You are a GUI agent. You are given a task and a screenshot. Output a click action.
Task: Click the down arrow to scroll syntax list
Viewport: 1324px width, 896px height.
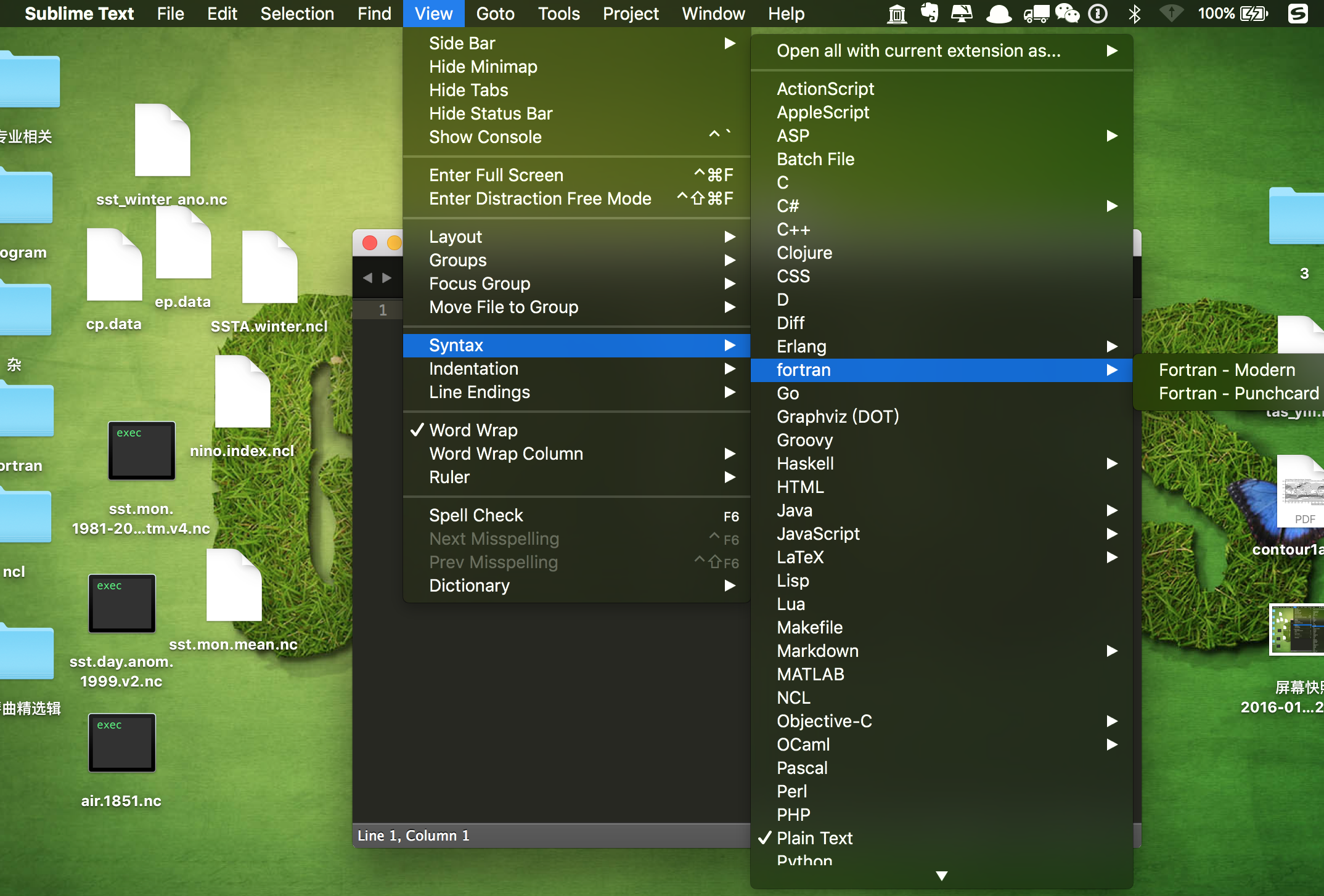941,875
